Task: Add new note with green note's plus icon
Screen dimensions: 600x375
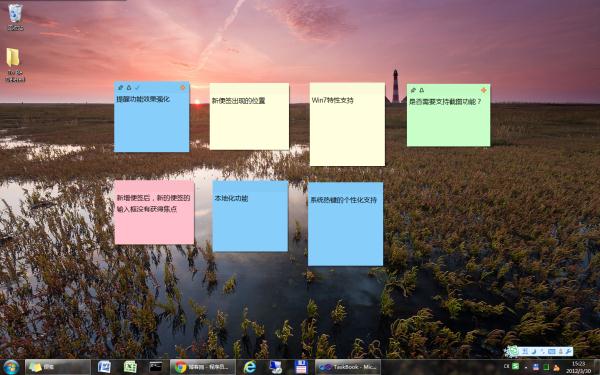Action: click(484, 90)
